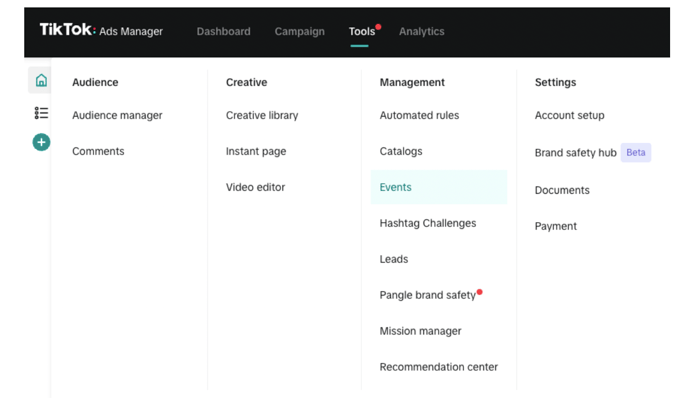Go to the Analytics tab
This screenshot has height=398, width=688.
coord(422,32)
